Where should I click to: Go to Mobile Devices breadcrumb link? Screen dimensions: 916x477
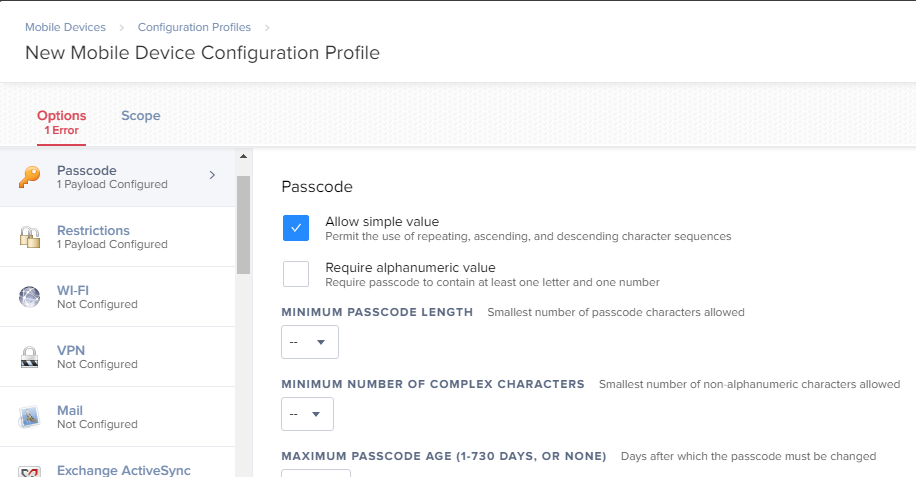(65, 27)
